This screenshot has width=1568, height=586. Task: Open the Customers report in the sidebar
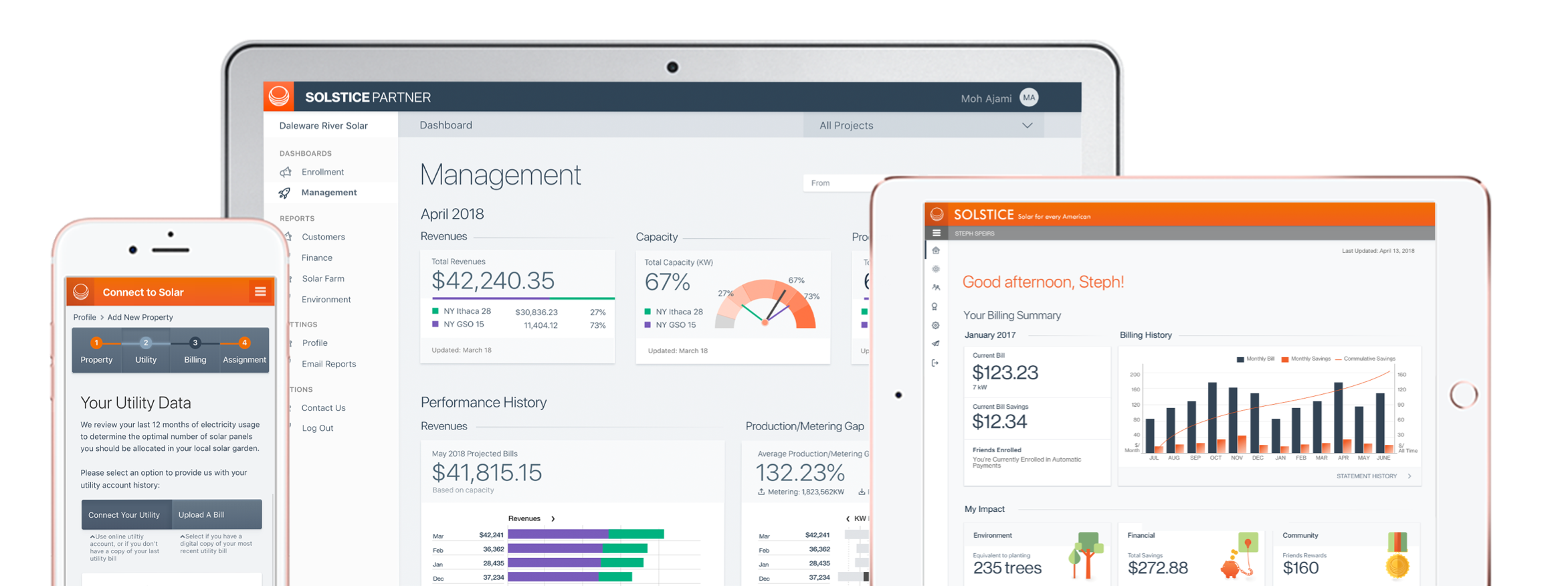coord(323,237)
